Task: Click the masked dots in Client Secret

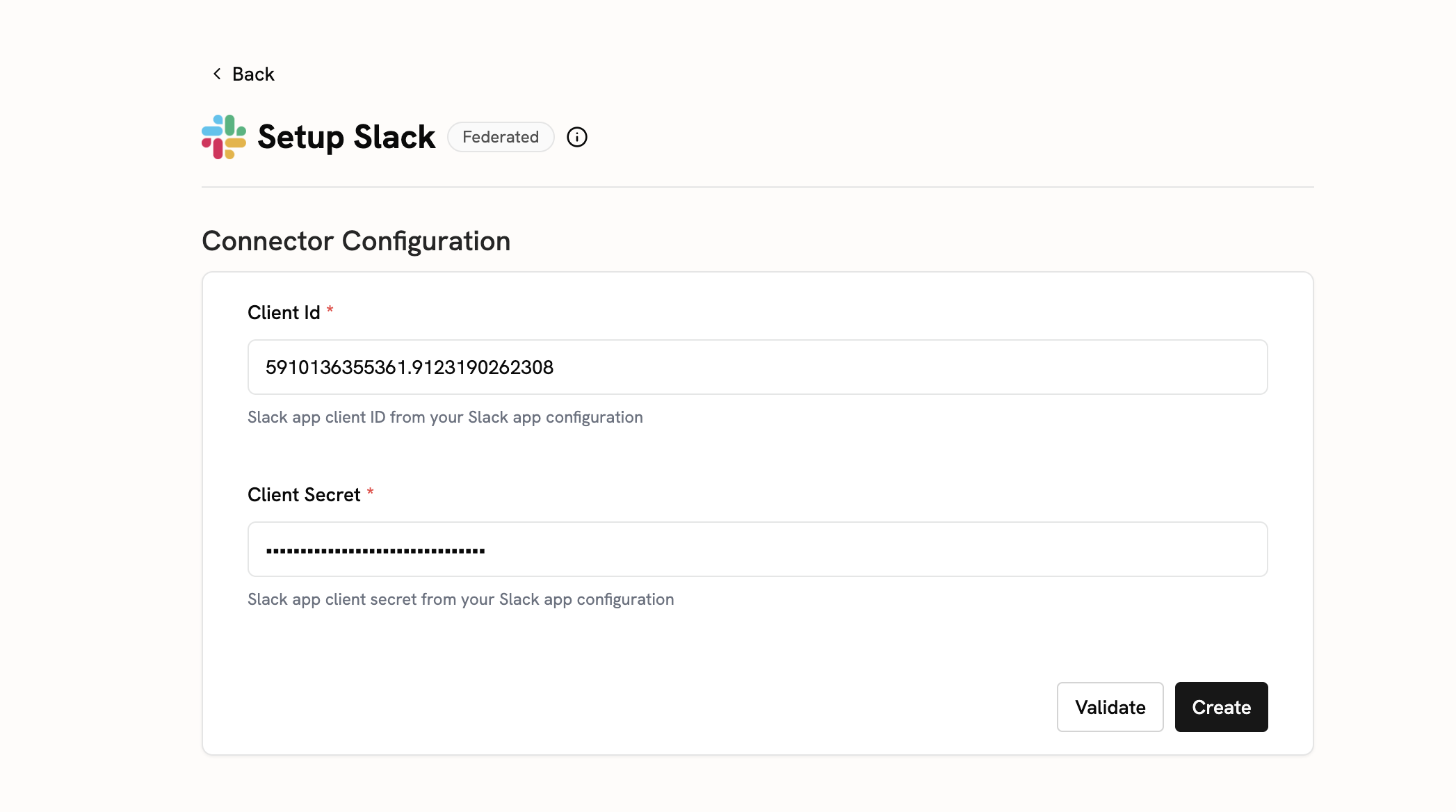Action: [x=375, y=551]
